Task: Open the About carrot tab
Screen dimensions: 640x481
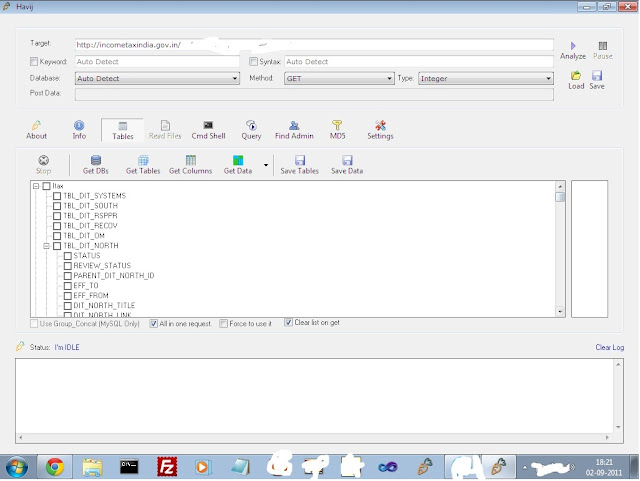Action: pos(36,130)
